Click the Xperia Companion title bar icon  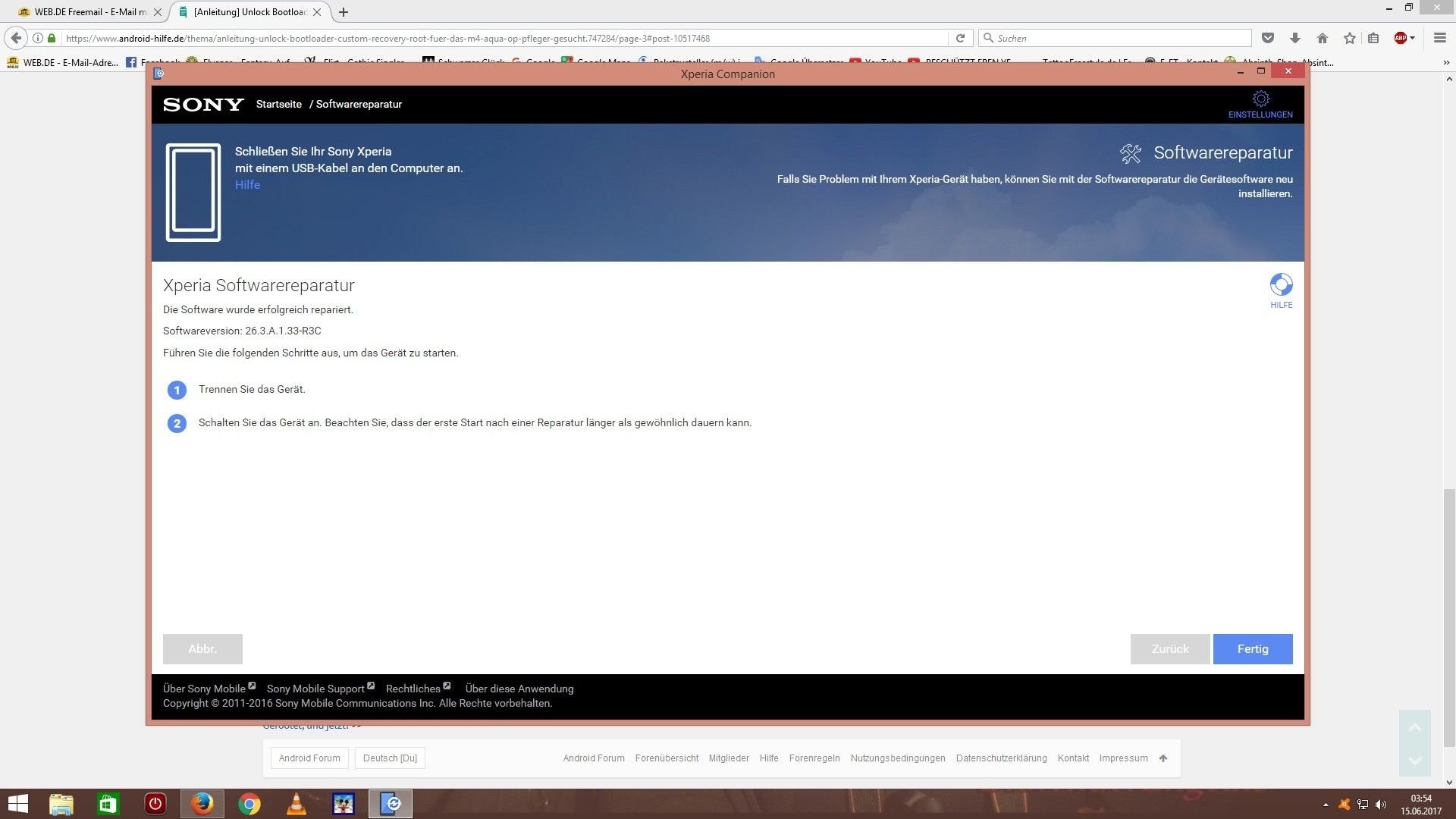click(158, 74)
